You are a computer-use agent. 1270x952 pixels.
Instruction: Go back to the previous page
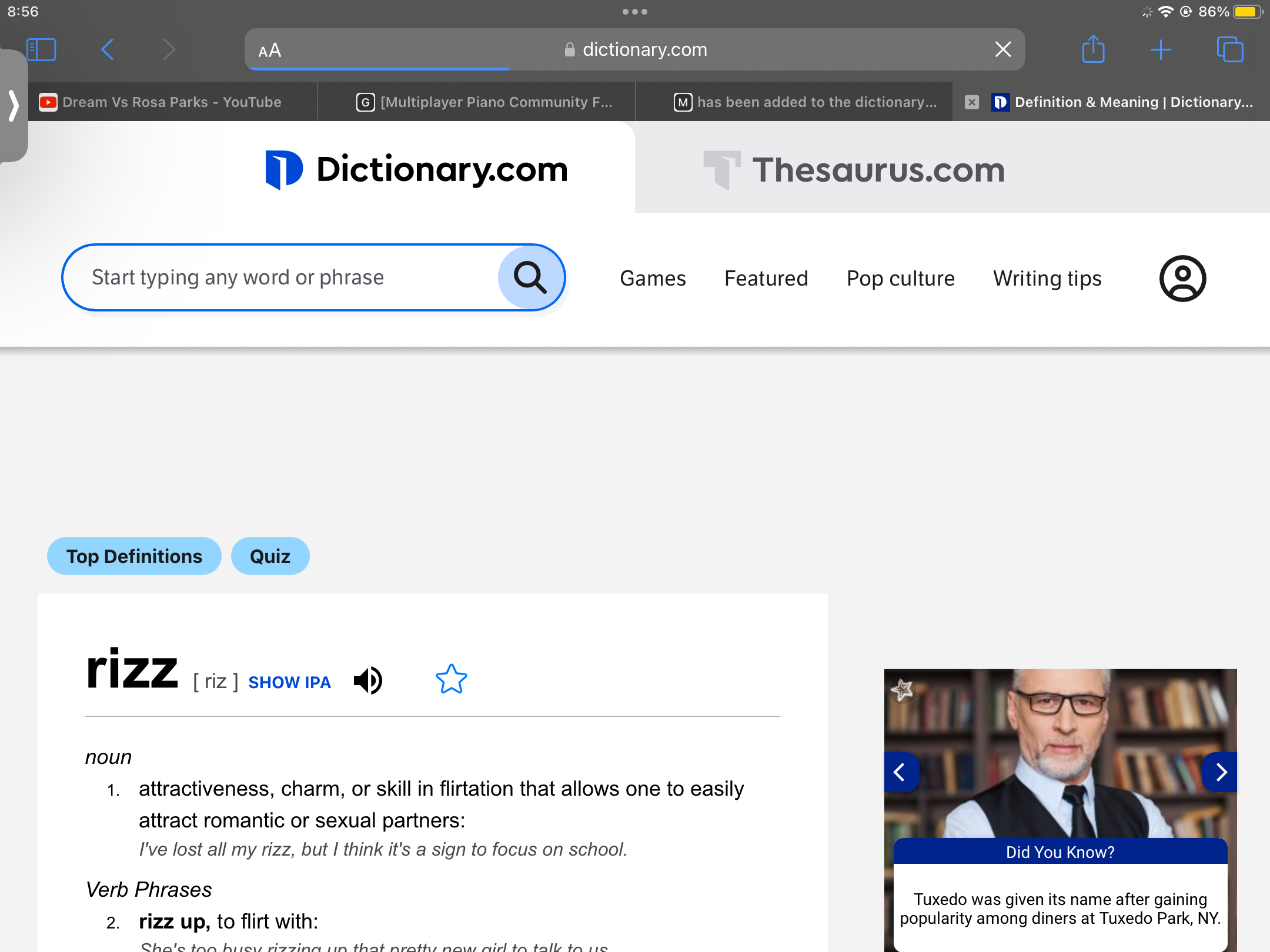pos(107,49)
